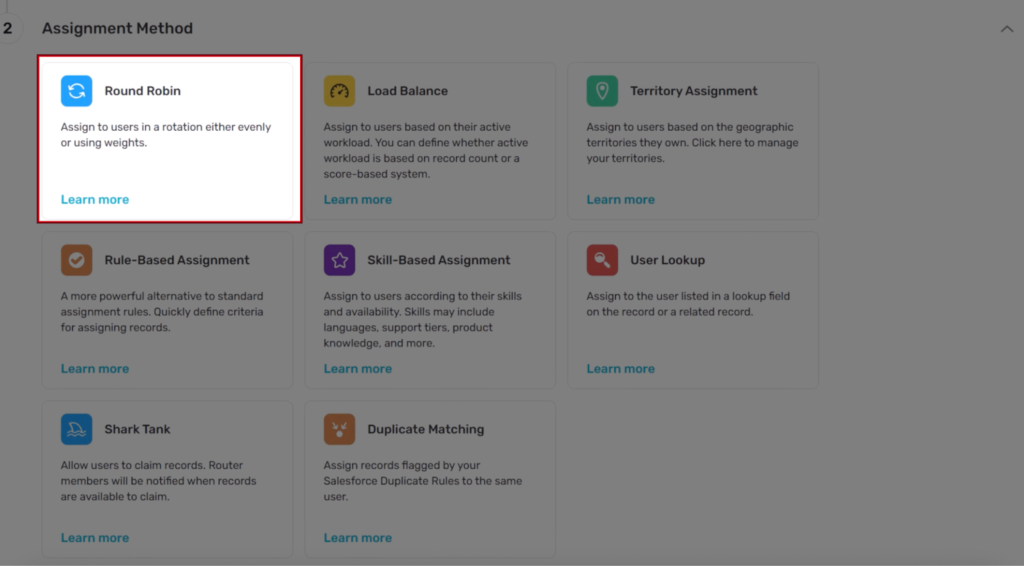The height and width of the screenshot is (566, 1024).
Task: Follow Learn more for Rule-Based Assignment
Action: (95, 369)
